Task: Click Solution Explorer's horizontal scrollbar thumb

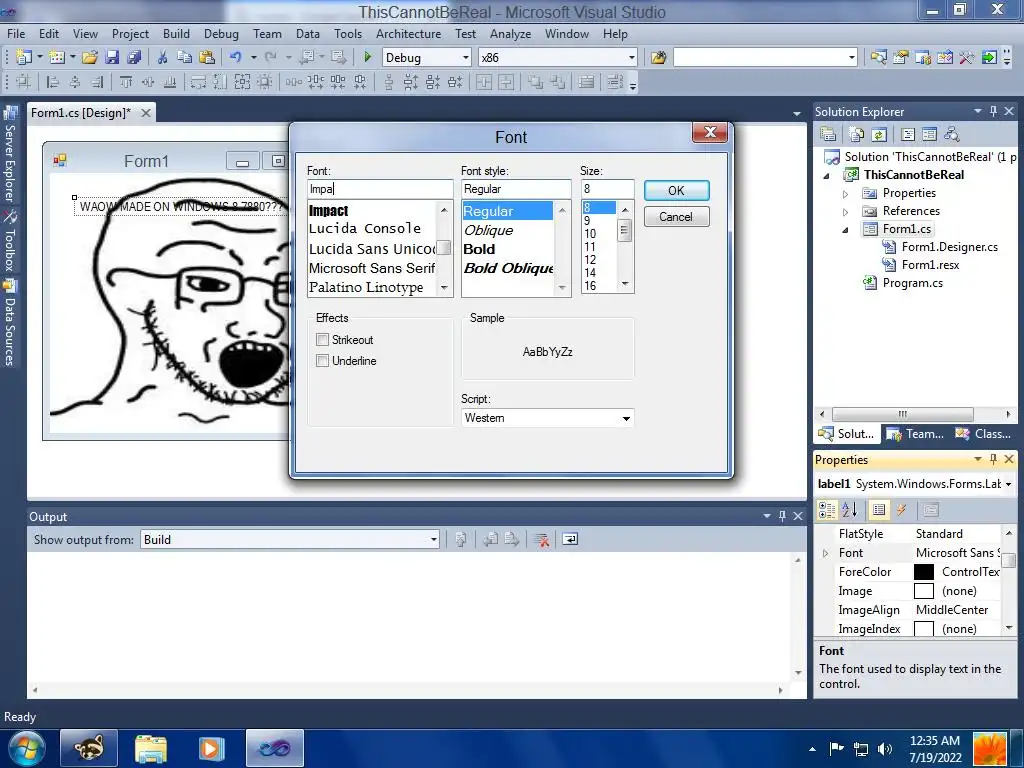Action: [x=903, y=414]
